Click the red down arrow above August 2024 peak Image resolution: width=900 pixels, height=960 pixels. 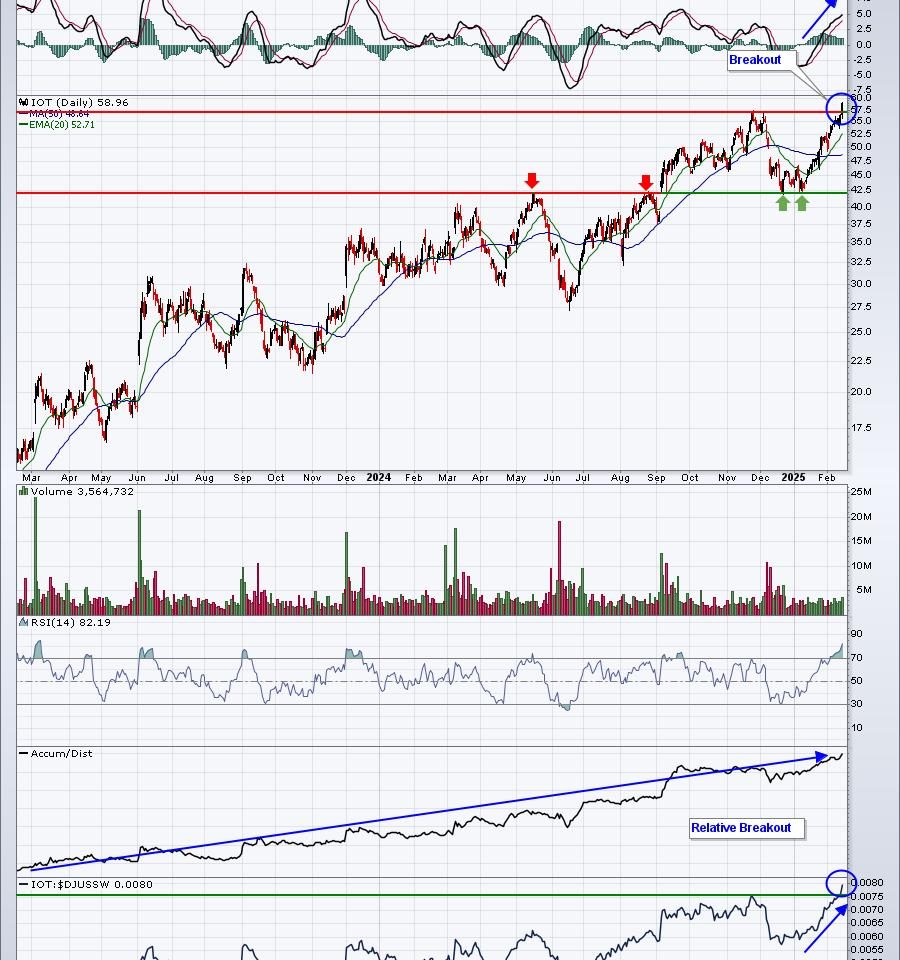point(646,183)
